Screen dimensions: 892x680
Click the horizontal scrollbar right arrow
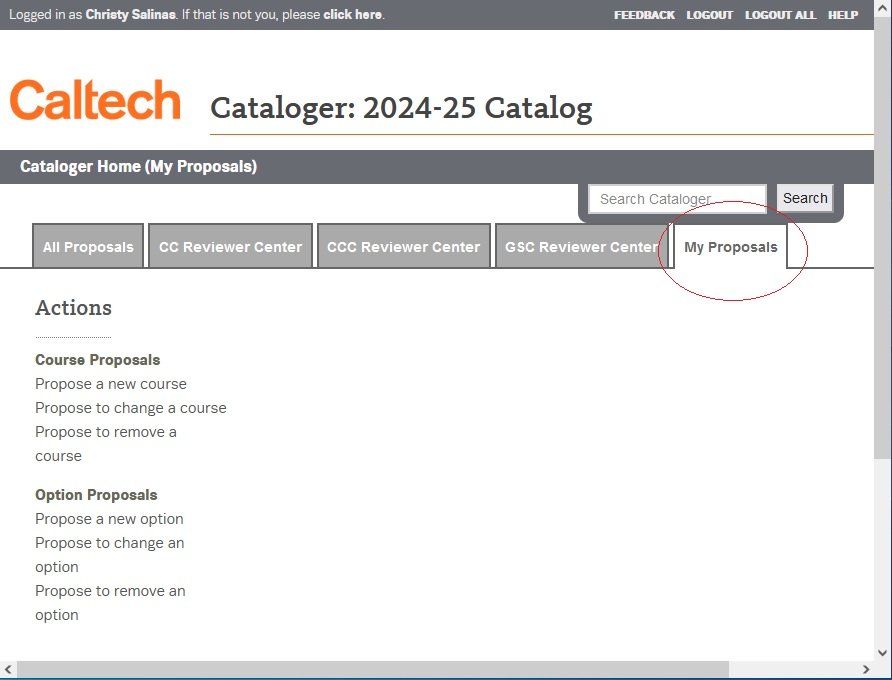[865, 669]
